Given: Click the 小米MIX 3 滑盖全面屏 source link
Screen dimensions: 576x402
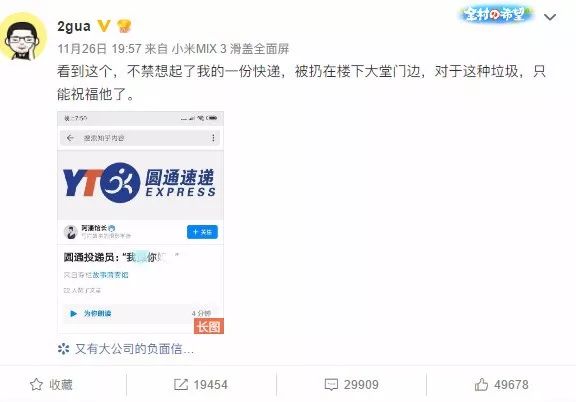Looking at the screenshot, I should (x=231, y=49).
